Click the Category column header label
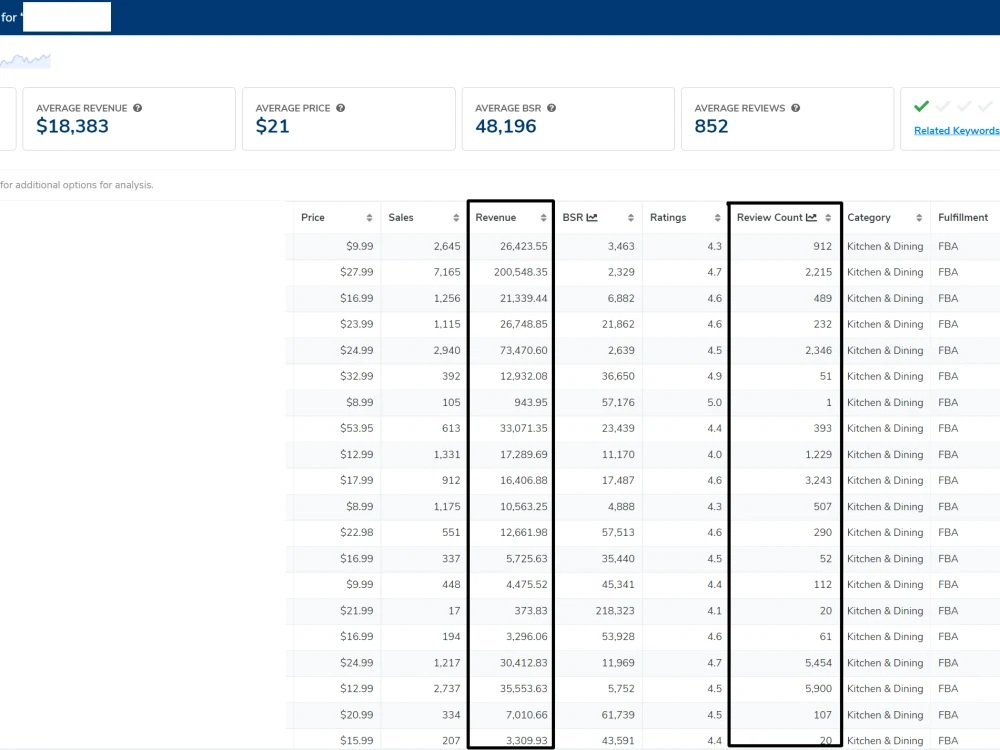1000x750 pixels. (x=869, y=217)
